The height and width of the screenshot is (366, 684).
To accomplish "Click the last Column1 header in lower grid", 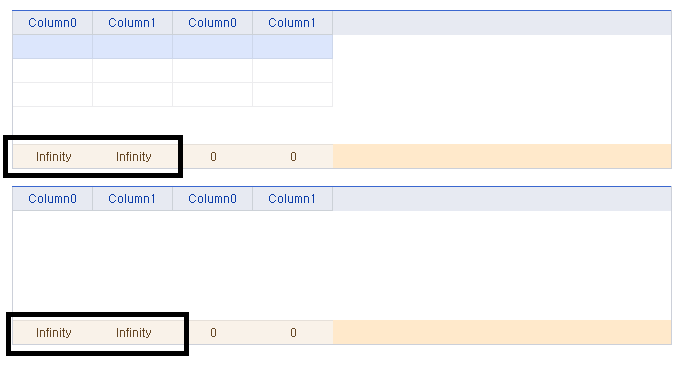I will point(292,199).
